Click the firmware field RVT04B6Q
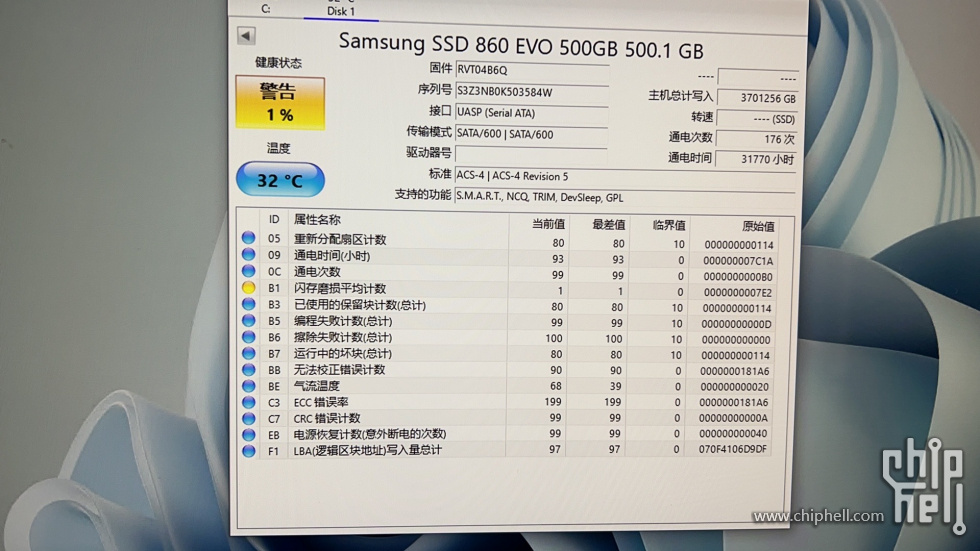Screen dimensions: 980x551 coord(532,70)
